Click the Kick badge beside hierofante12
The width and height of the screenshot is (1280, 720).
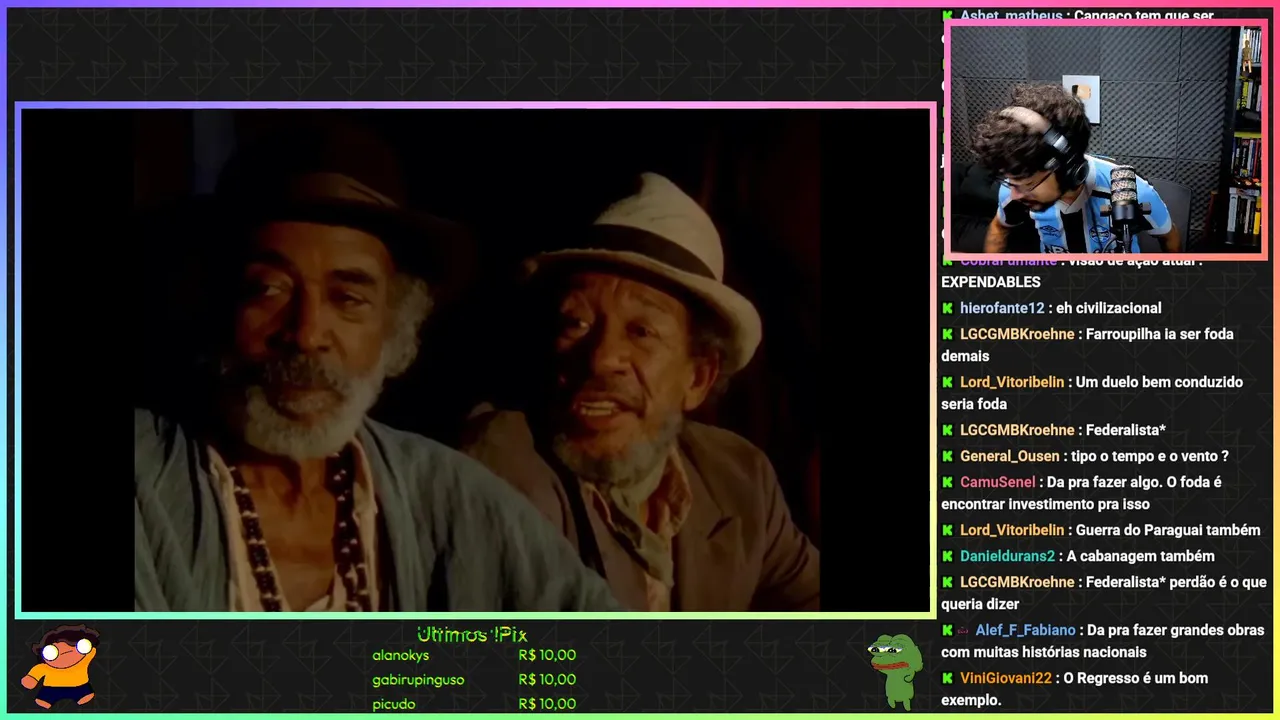[947, 308]
